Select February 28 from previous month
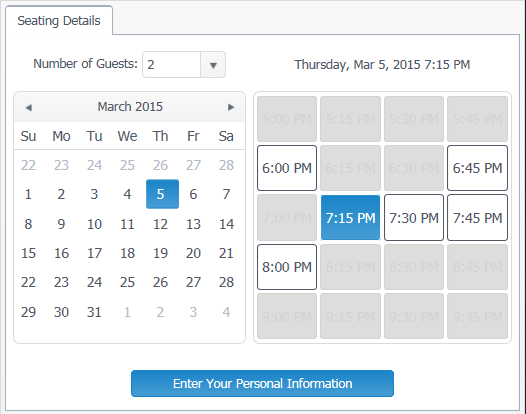The width and height of the screenshot is (526, 414). (226, 165)
